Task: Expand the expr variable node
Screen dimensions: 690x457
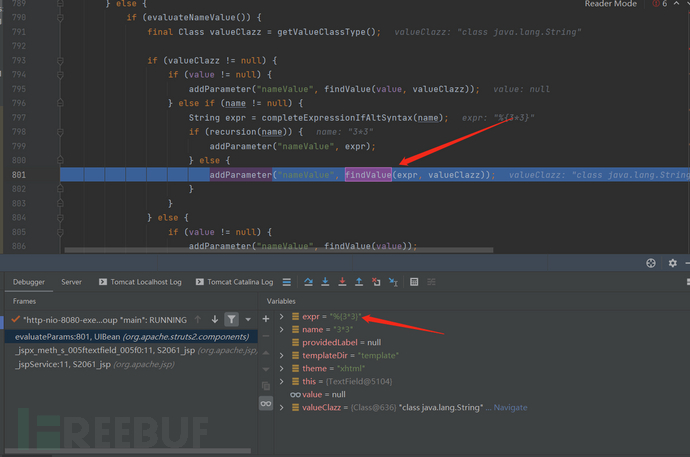Action: 282,317
